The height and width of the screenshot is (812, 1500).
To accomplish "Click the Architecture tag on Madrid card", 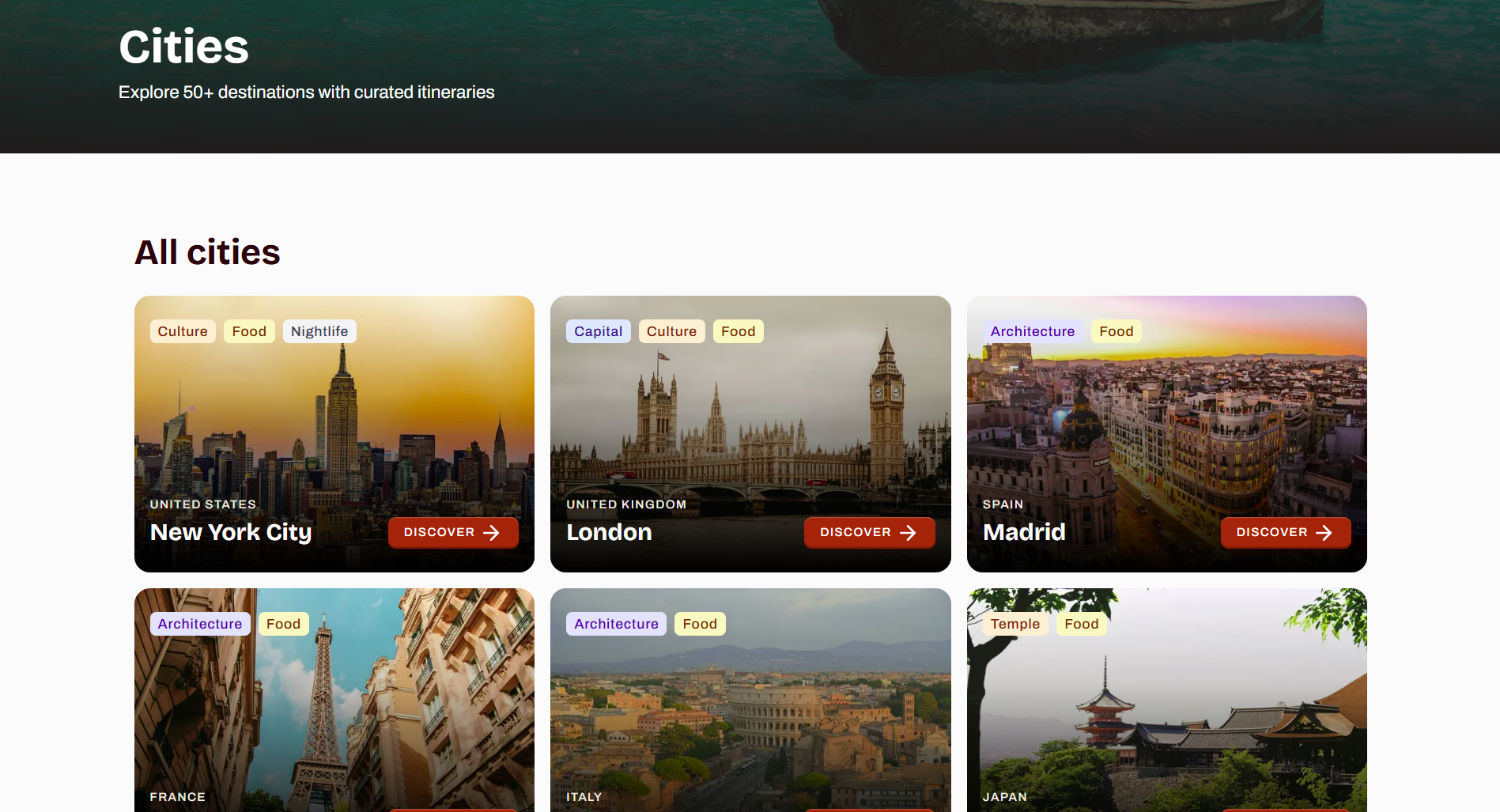I will 1033,331.
